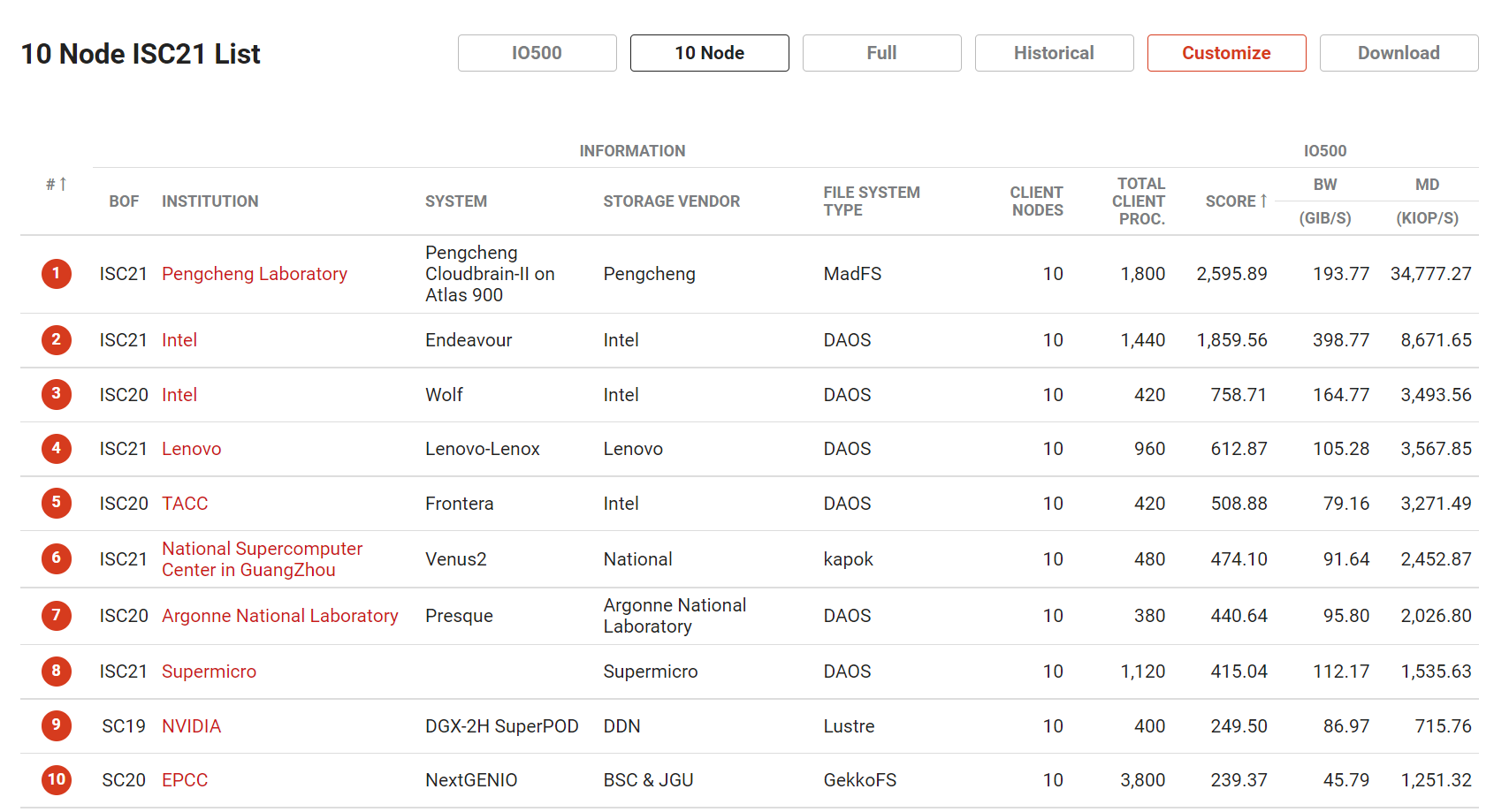The height and width of the screenshot is (812, 1494).
Task: Click the Lenovo-Lenox system cell
Action: [483, 449]
